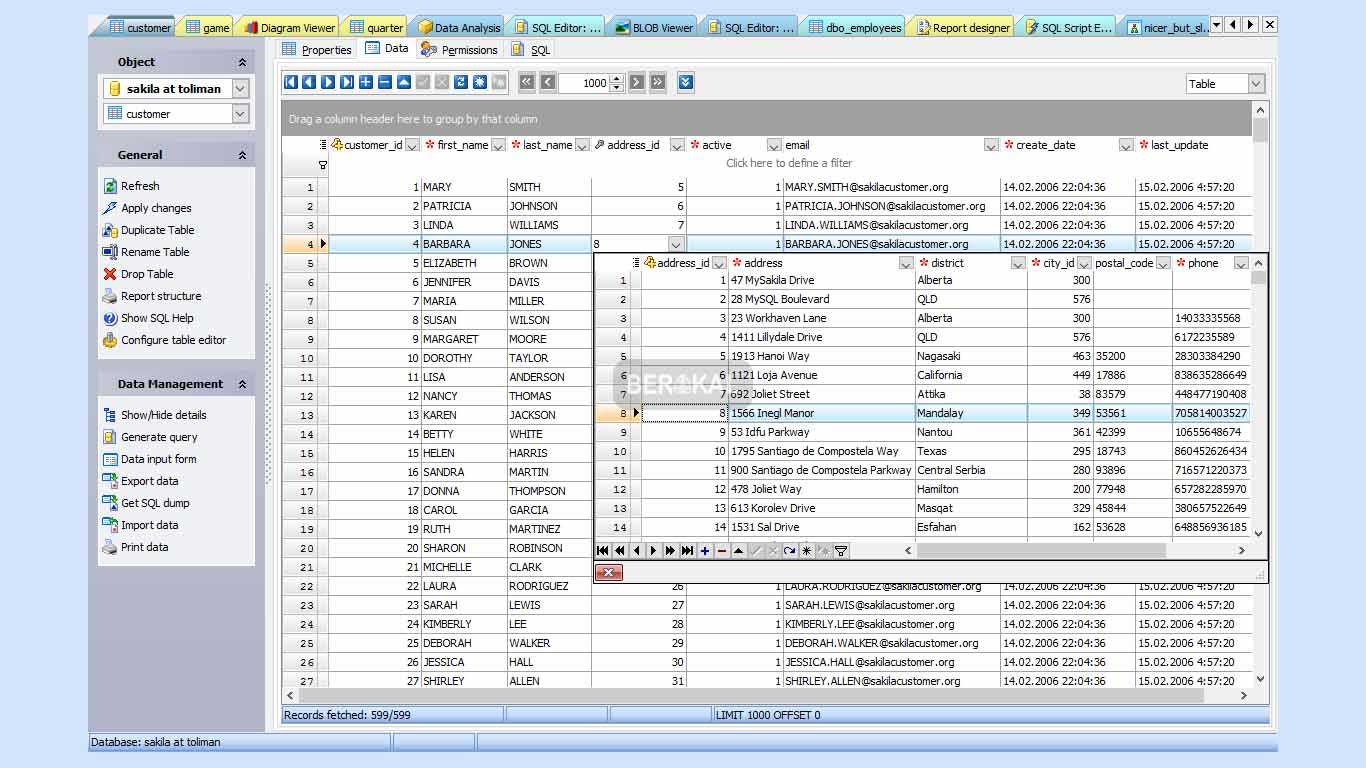Click the blue plus insert record icon

(366, 83)
